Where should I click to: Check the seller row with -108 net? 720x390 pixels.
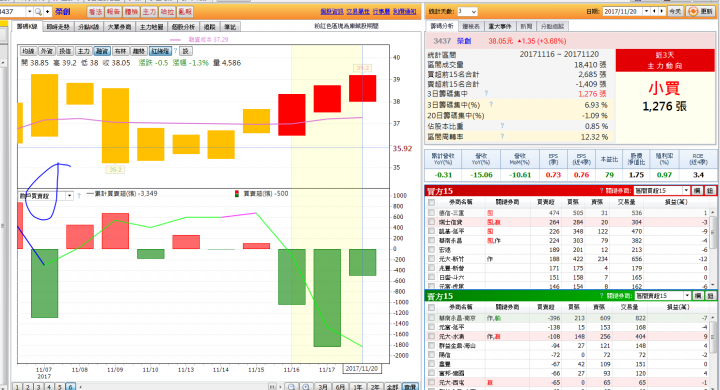pos(431,336)
